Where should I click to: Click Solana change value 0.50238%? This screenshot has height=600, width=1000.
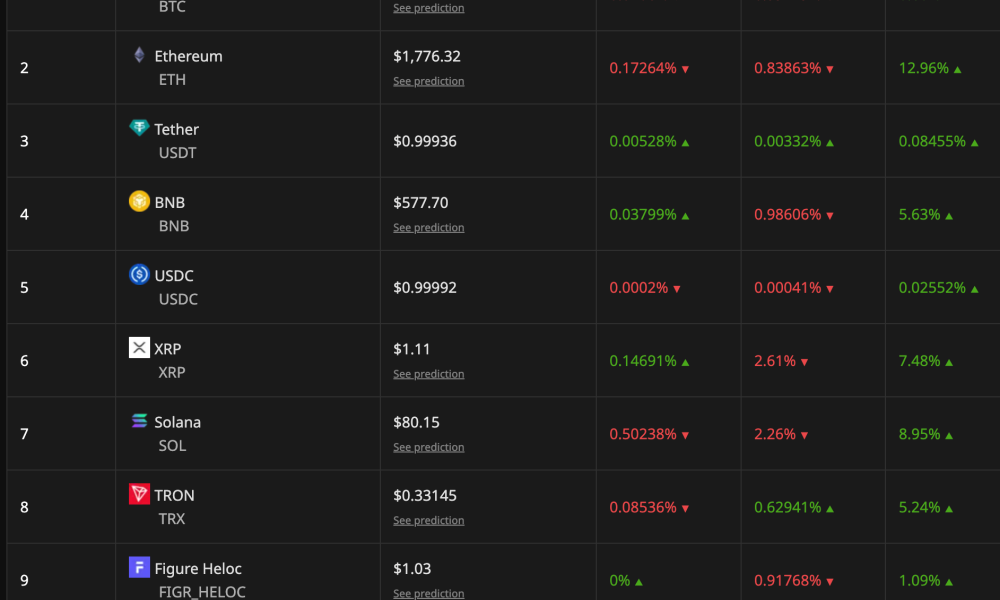642,434
